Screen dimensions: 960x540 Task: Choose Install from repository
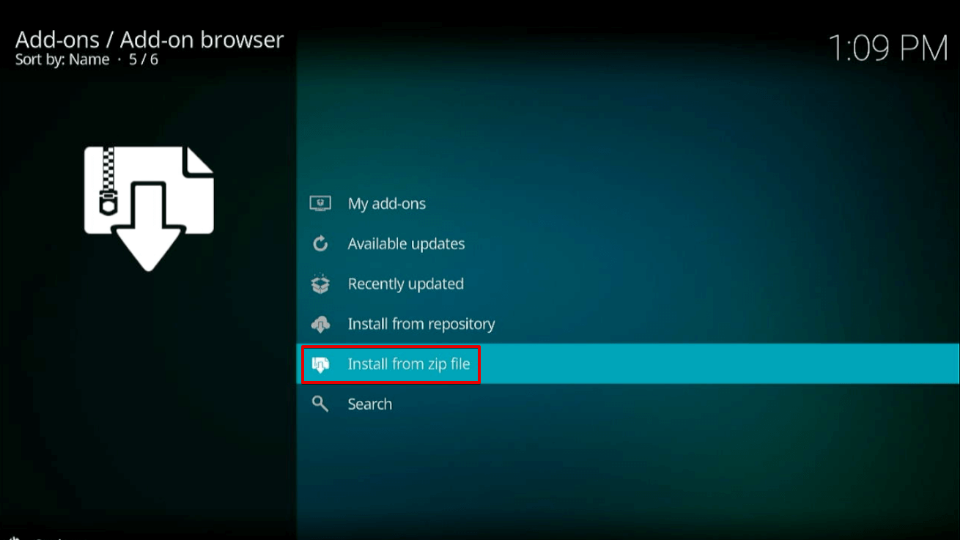click(628, 324)
